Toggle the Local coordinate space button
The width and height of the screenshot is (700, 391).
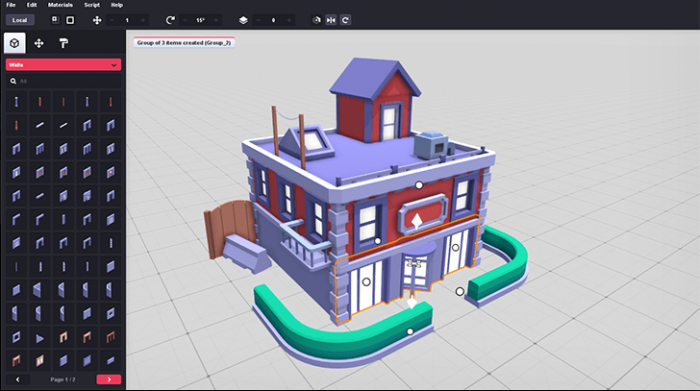(x=20, y=20)
